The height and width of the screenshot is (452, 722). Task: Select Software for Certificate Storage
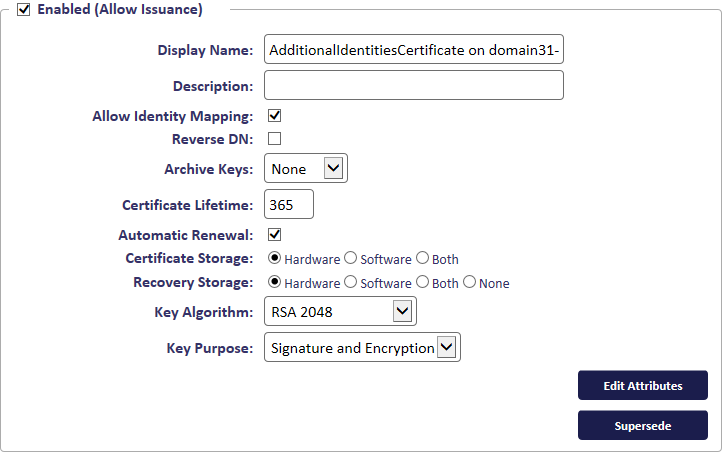tap(350, 258)
